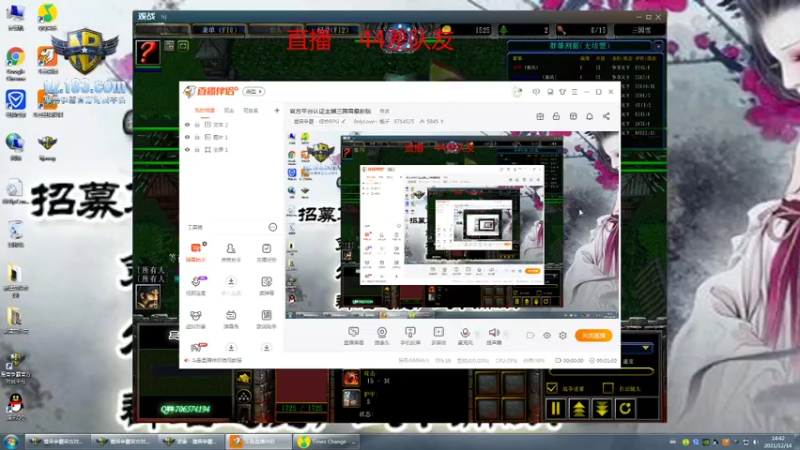
Task: Toggle the checked fog of war checkbox
Action: tap(552, 388)
